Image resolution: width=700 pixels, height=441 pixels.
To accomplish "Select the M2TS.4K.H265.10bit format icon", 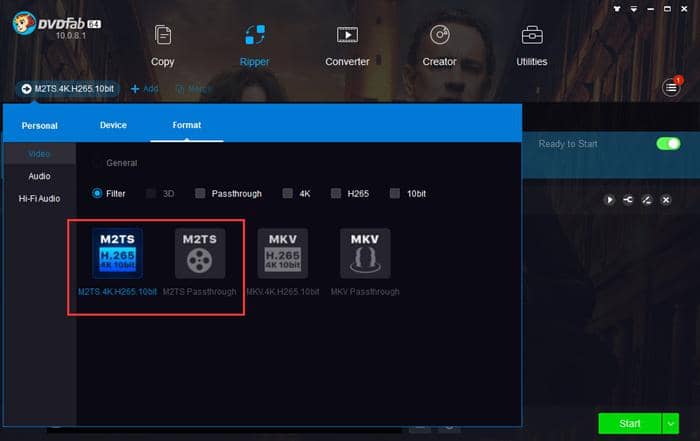I will point(117,253).
